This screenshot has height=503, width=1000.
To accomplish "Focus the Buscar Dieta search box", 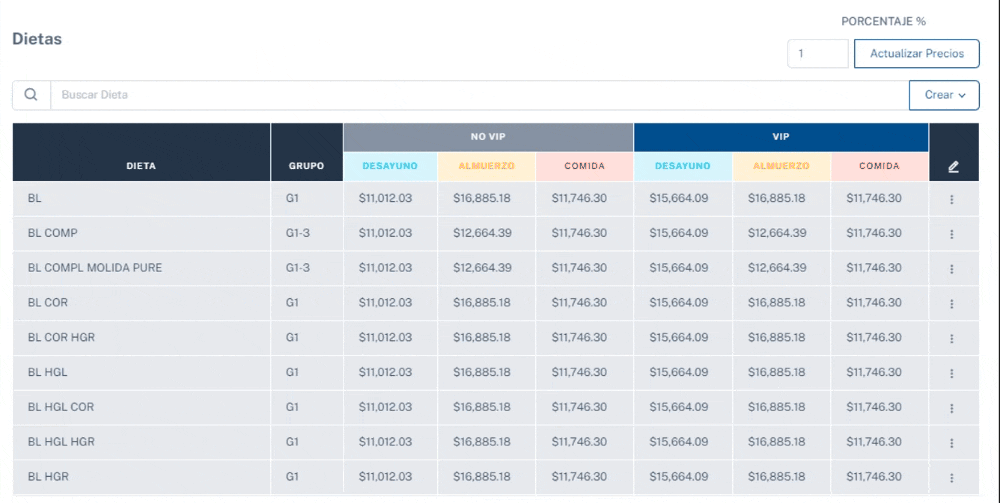I will [478, 95].
